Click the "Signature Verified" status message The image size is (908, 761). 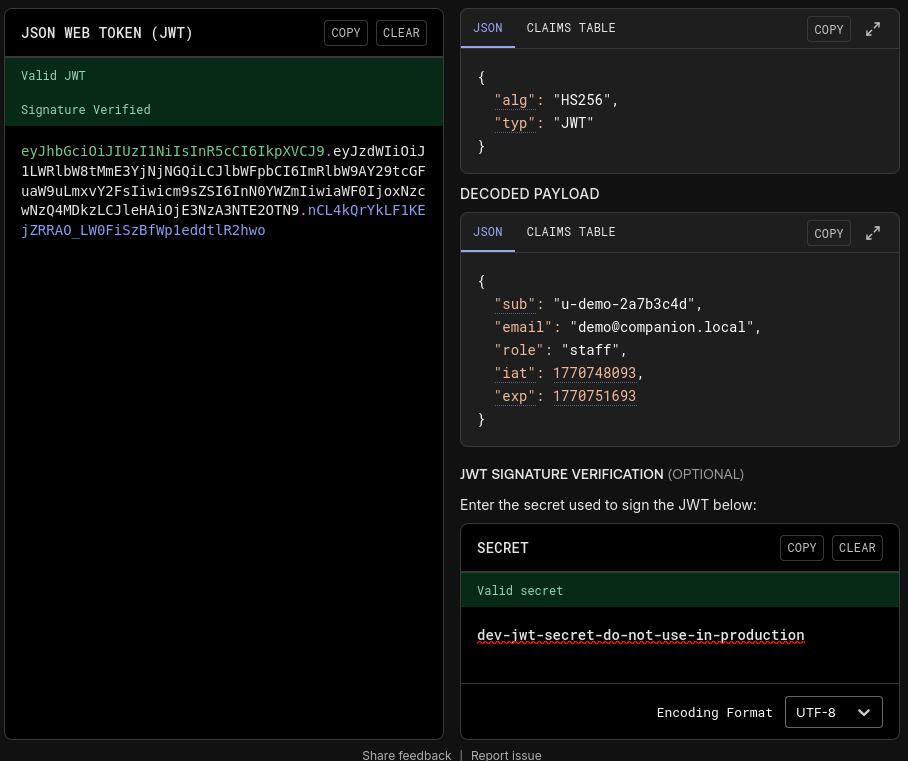click(x=86, y=109)
